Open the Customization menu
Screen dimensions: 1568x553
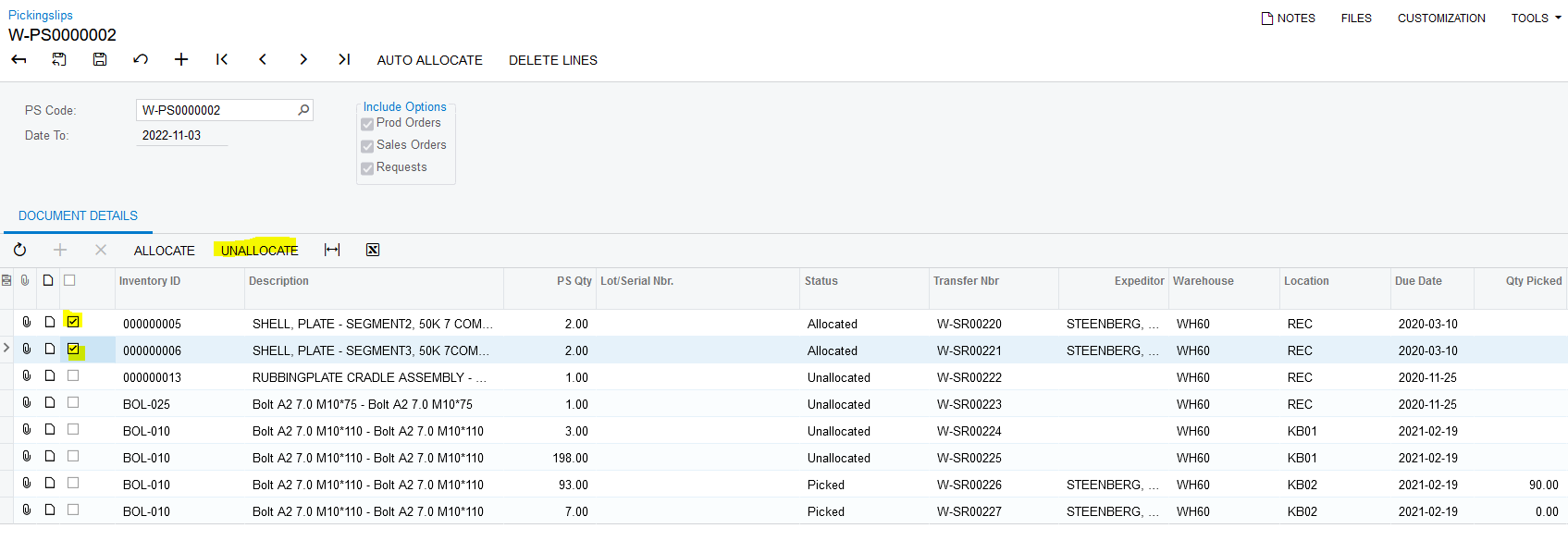coord(1440,18)
